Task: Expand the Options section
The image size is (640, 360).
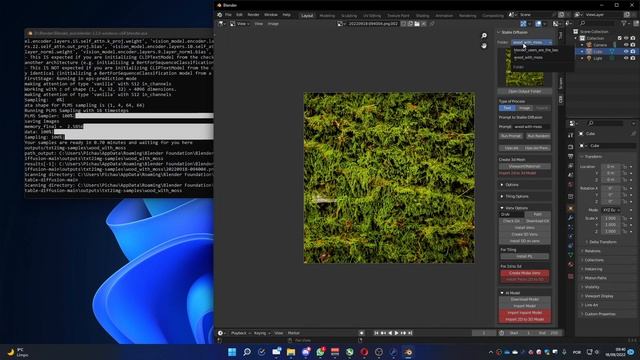Action: click(x=512, y=185)
